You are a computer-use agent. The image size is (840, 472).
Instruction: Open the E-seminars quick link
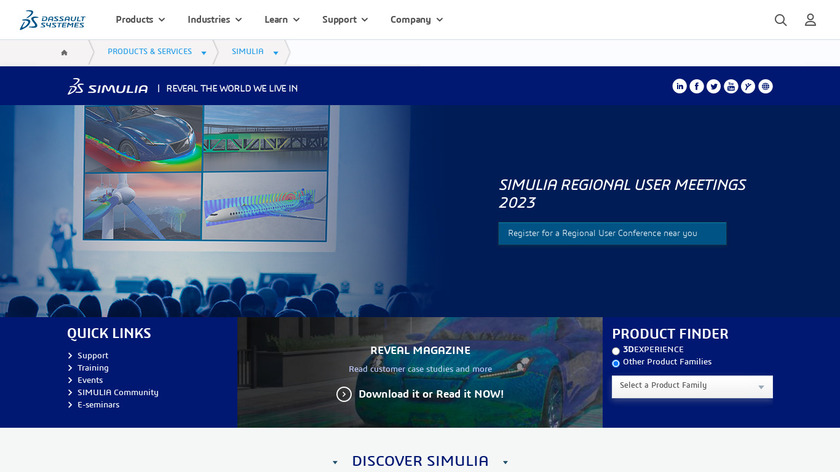(x=99, y=404)
